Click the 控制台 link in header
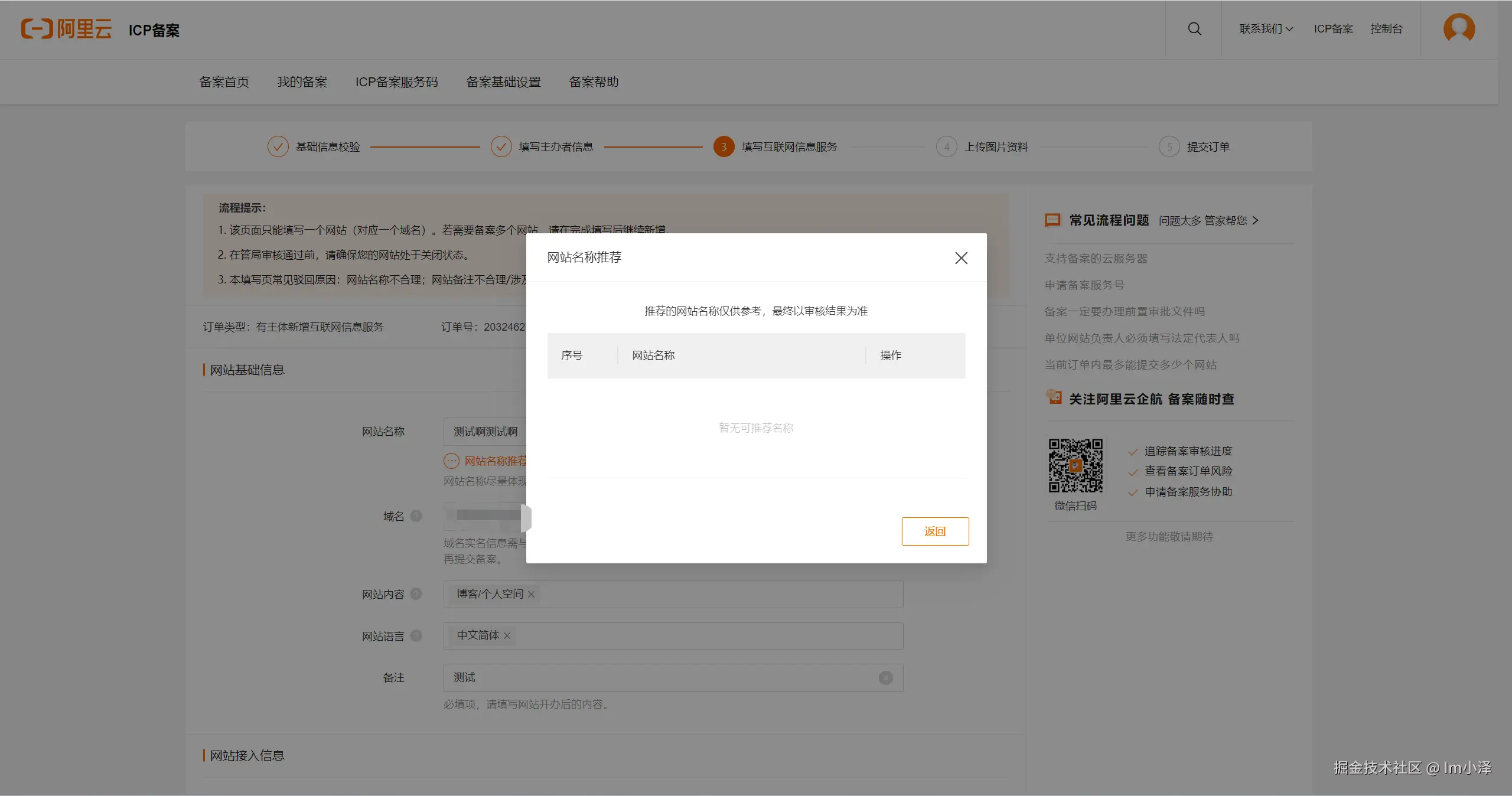Screen dimensions: 1512x796 [1386, 29]
